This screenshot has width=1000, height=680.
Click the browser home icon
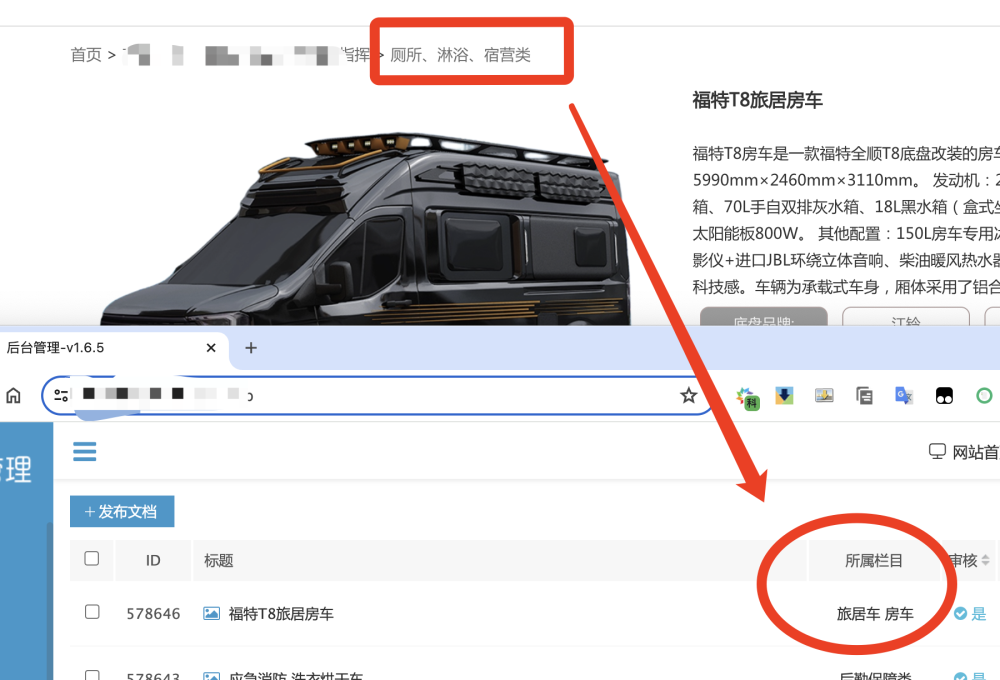(x=13, y=395)
